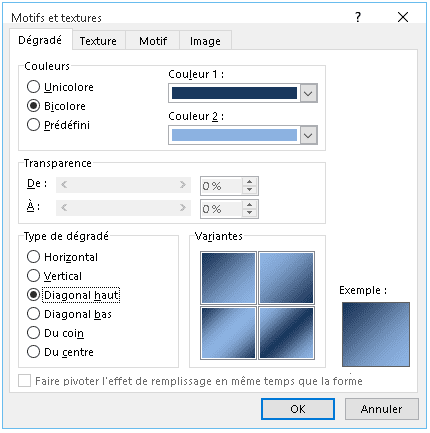This screenshot has width=430, height=433.
Task: Click right arrow of De transparency slider
Action: point(182,185)
